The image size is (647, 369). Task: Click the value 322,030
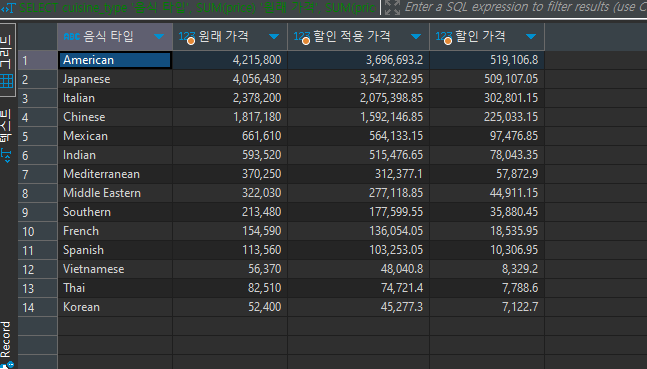(x=261, y=193)
